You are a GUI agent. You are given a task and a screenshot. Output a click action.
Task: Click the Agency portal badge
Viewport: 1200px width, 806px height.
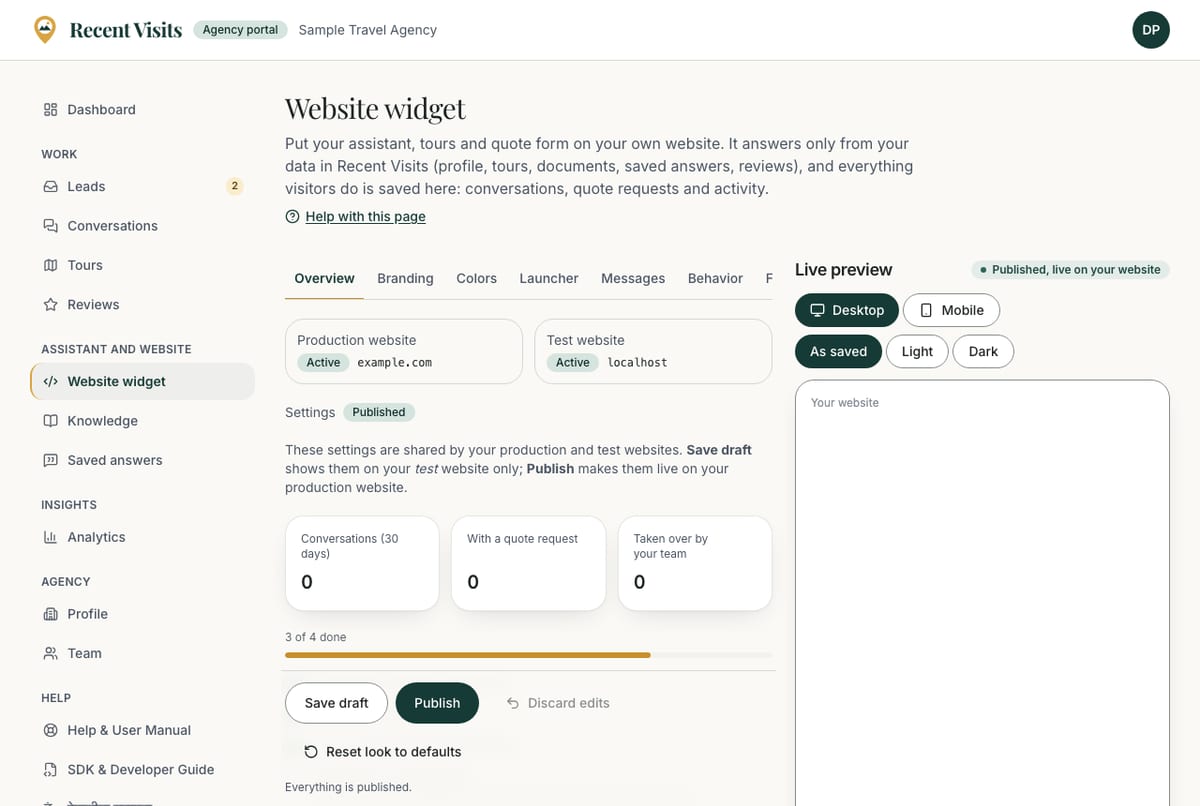pos(240,30)
